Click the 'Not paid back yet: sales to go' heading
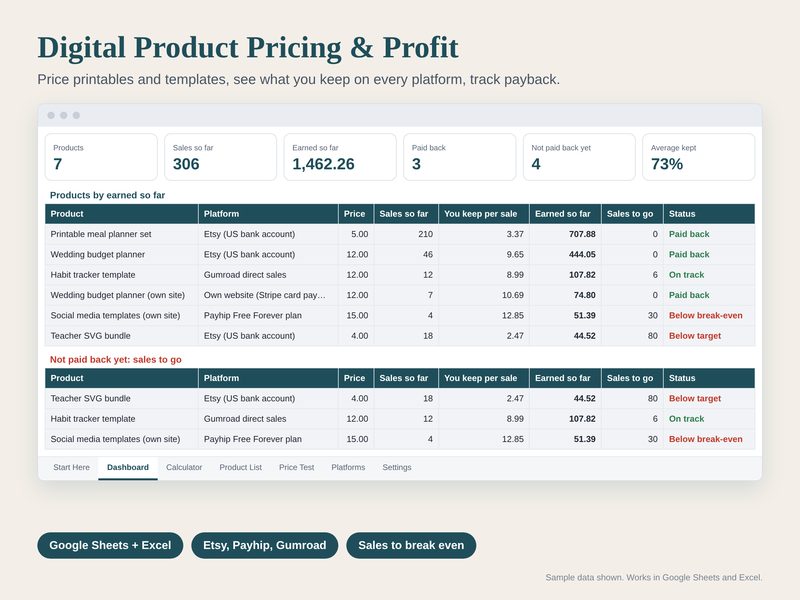 [x=116, y=360]
